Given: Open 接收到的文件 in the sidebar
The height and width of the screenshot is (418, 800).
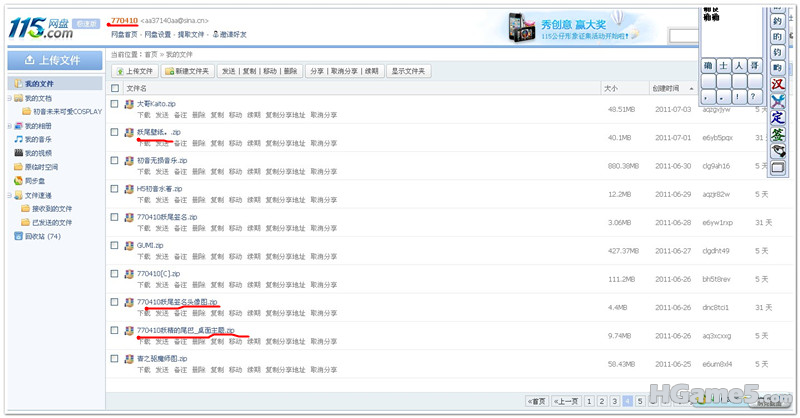Looking at the screenshot, I should coord(52,209).
